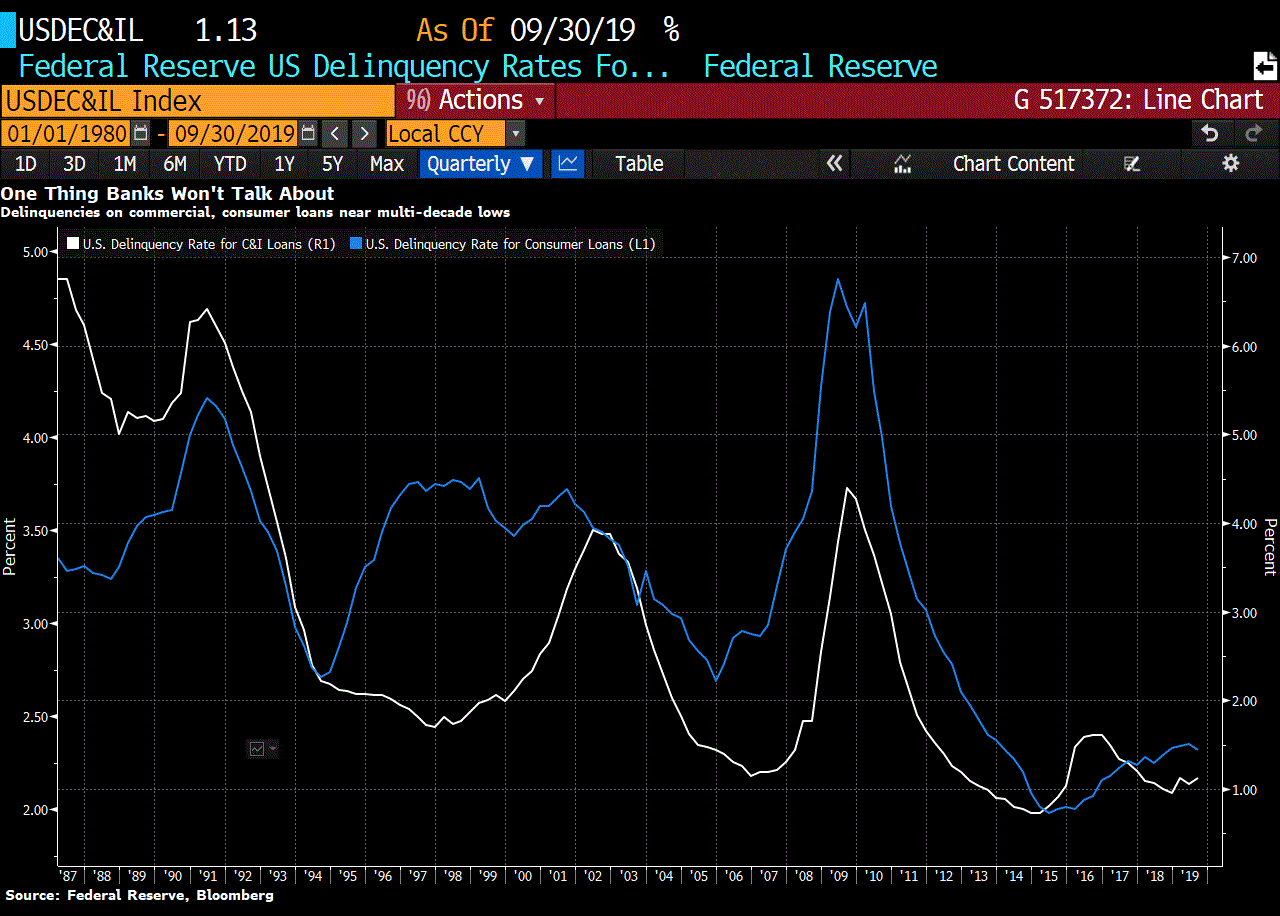
Task: Toggle C&I Loans series in legend
Action: point(200,243)
